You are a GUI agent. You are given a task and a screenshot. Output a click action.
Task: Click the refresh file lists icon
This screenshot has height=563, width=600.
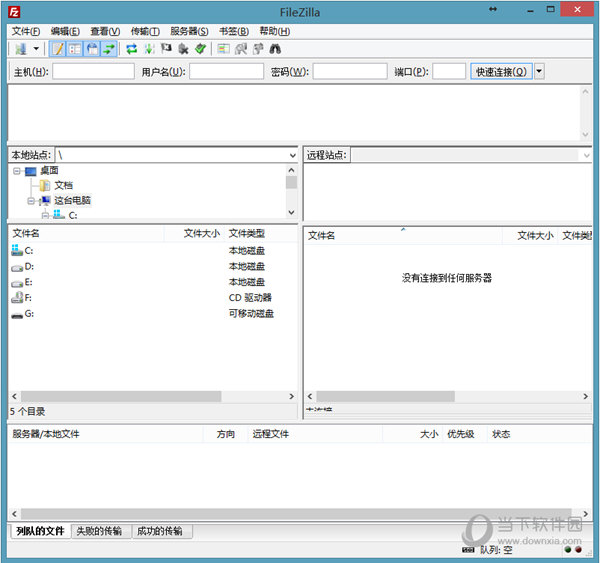tap(132, 49)
